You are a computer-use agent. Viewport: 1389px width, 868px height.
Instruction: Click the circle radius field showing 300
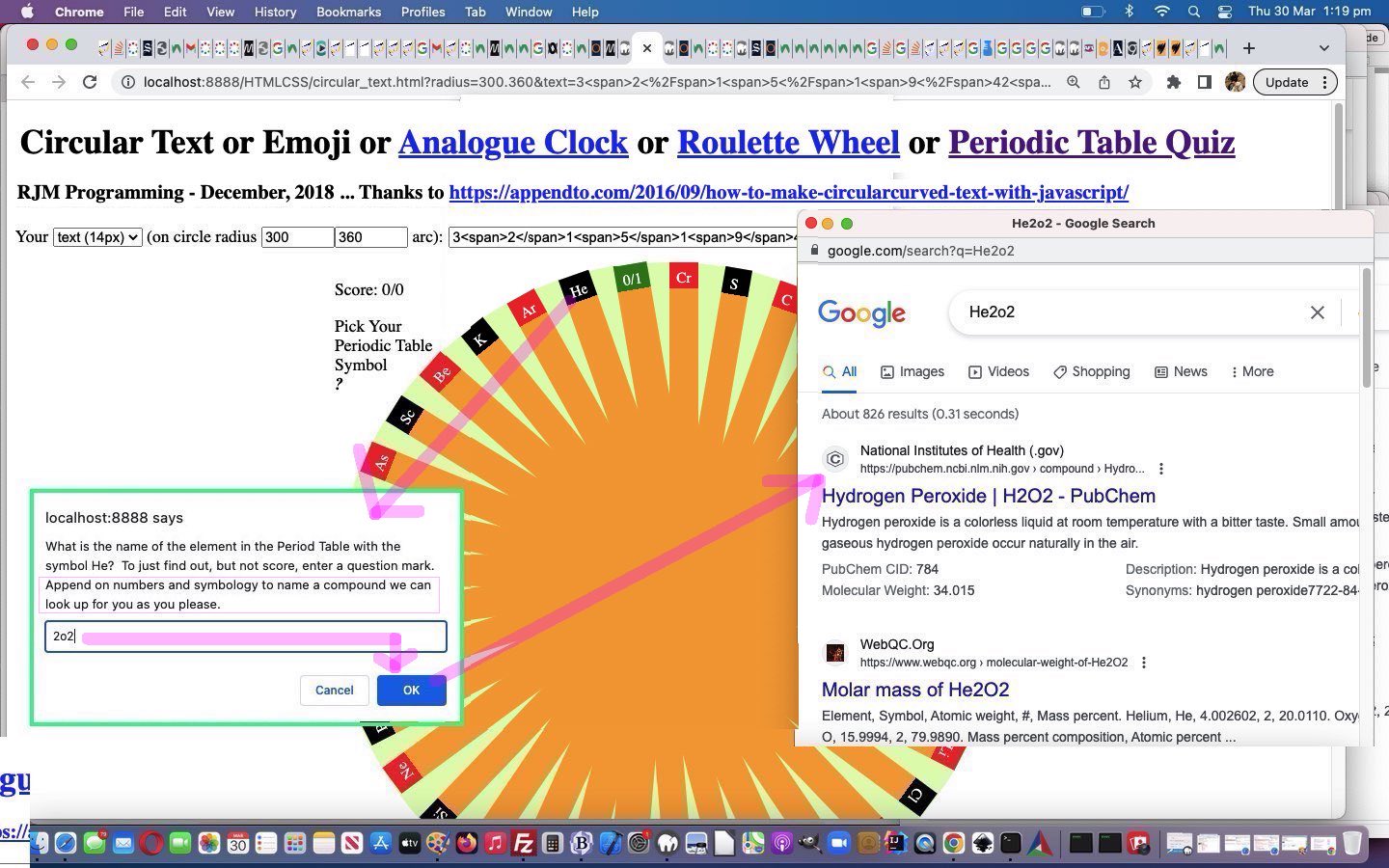(x=297, y=236)
